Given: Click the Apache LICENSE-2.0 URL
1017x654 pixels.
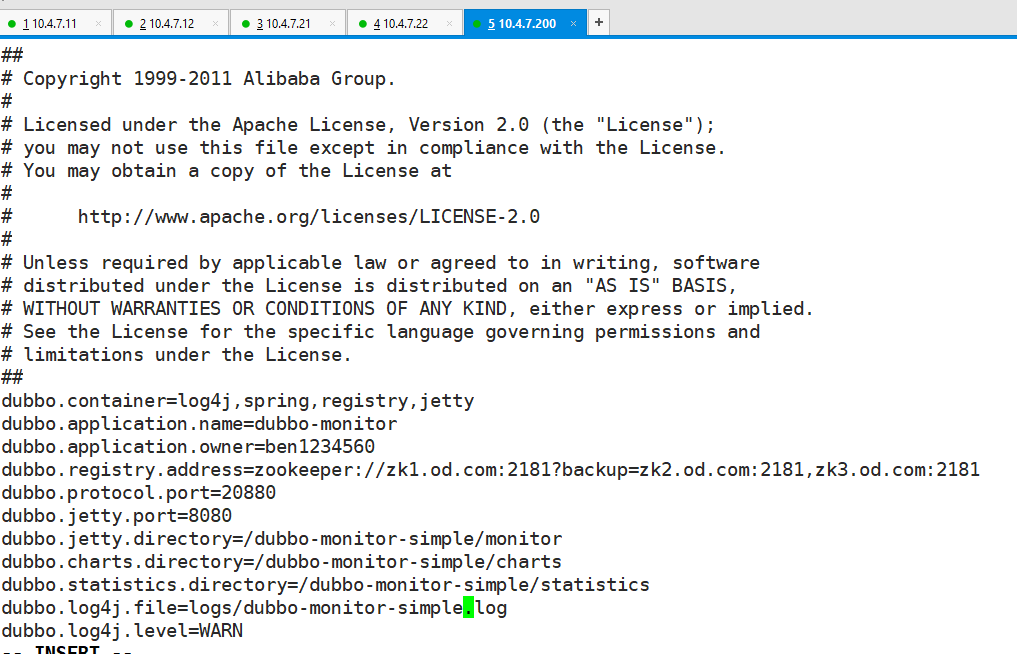Looking at the screenshot, I should click(308, 217).
